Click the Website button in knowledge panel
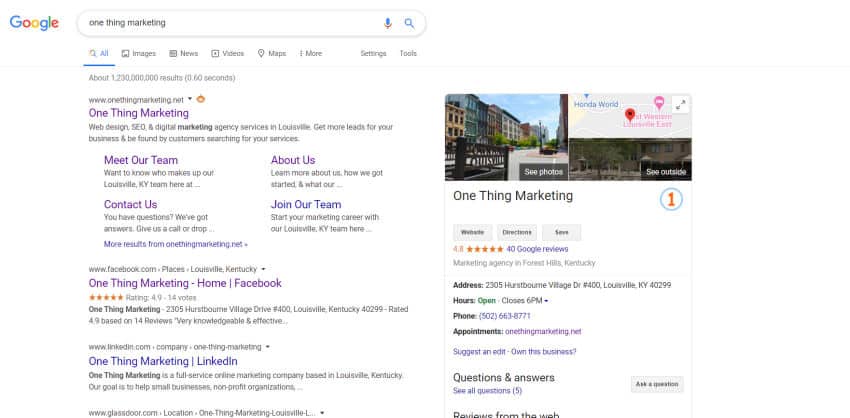The width and height of the screenshot is (850, 418). [472, 233]
